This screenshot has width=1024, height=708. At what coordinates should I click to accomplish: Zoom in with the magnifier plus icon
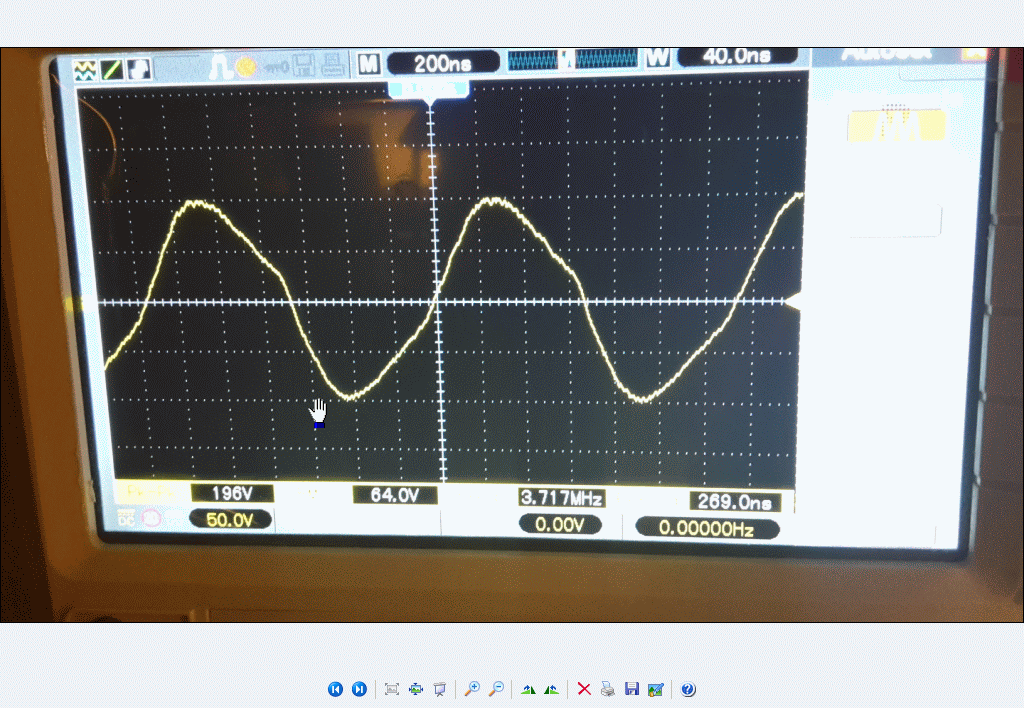(x=471, y=689)
